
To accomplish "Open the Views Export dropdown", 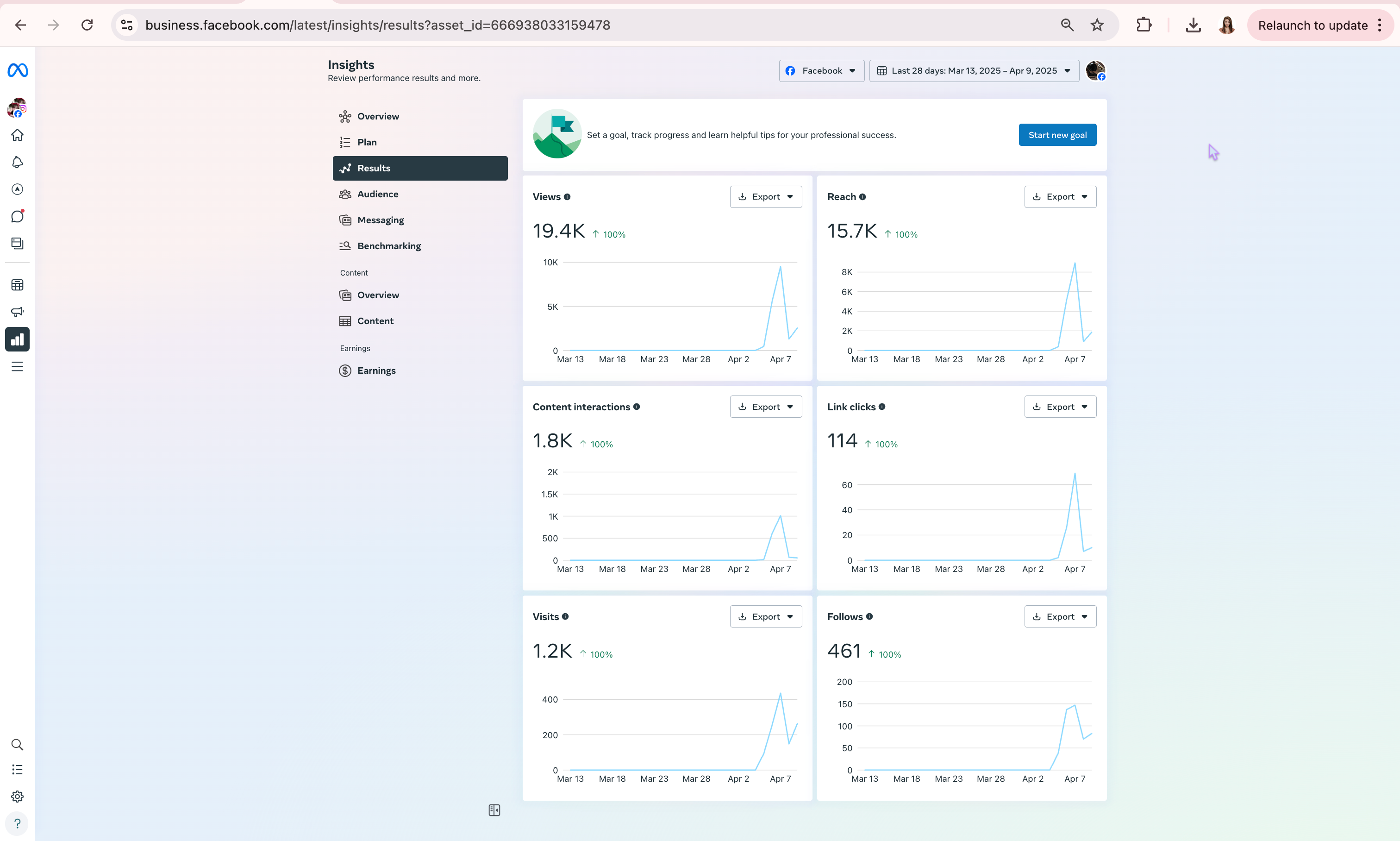I will click(x=766, y=197).
